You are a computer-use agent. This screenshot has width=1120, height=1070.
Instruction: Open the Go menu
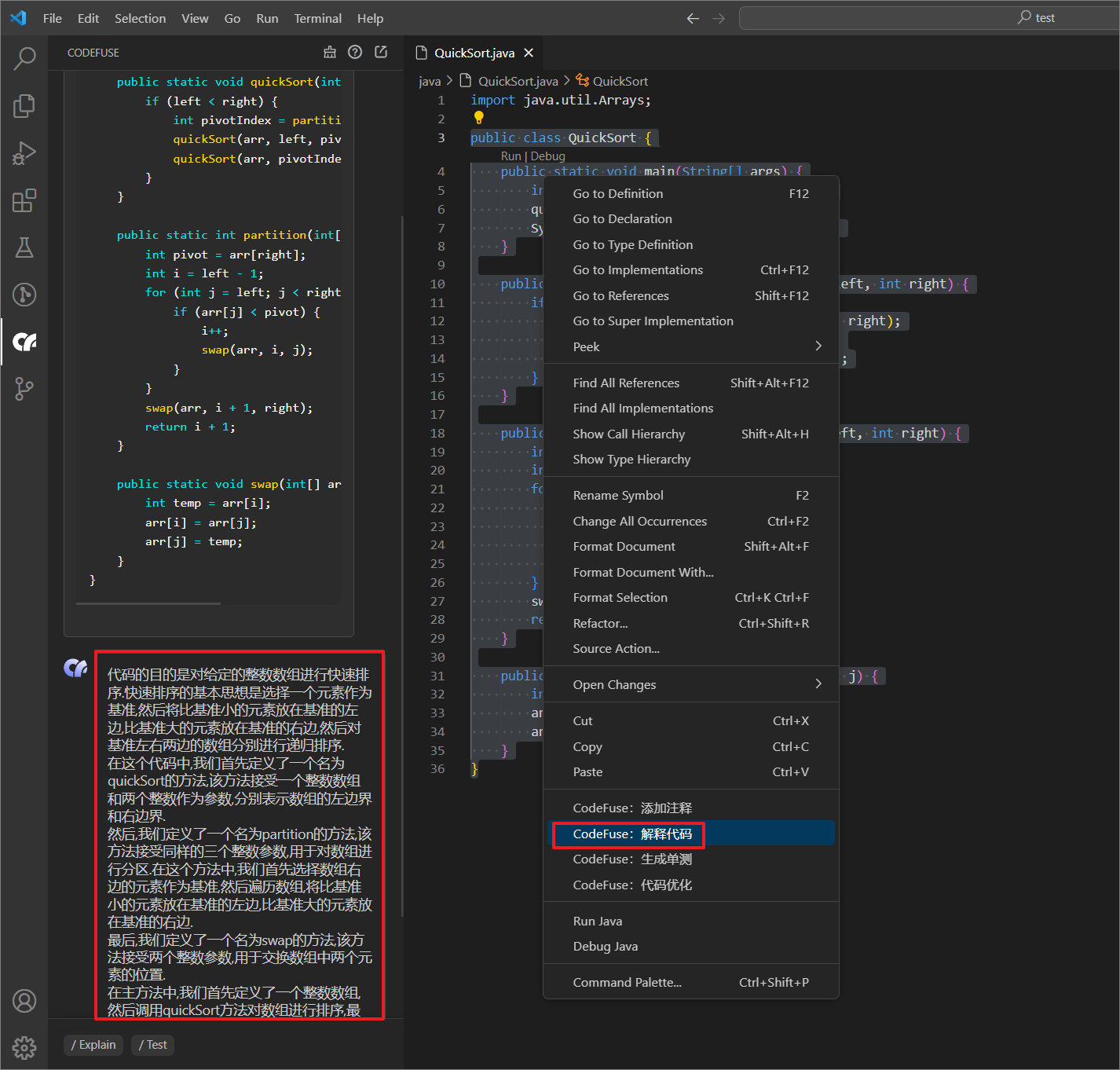(x=232, y=18)
